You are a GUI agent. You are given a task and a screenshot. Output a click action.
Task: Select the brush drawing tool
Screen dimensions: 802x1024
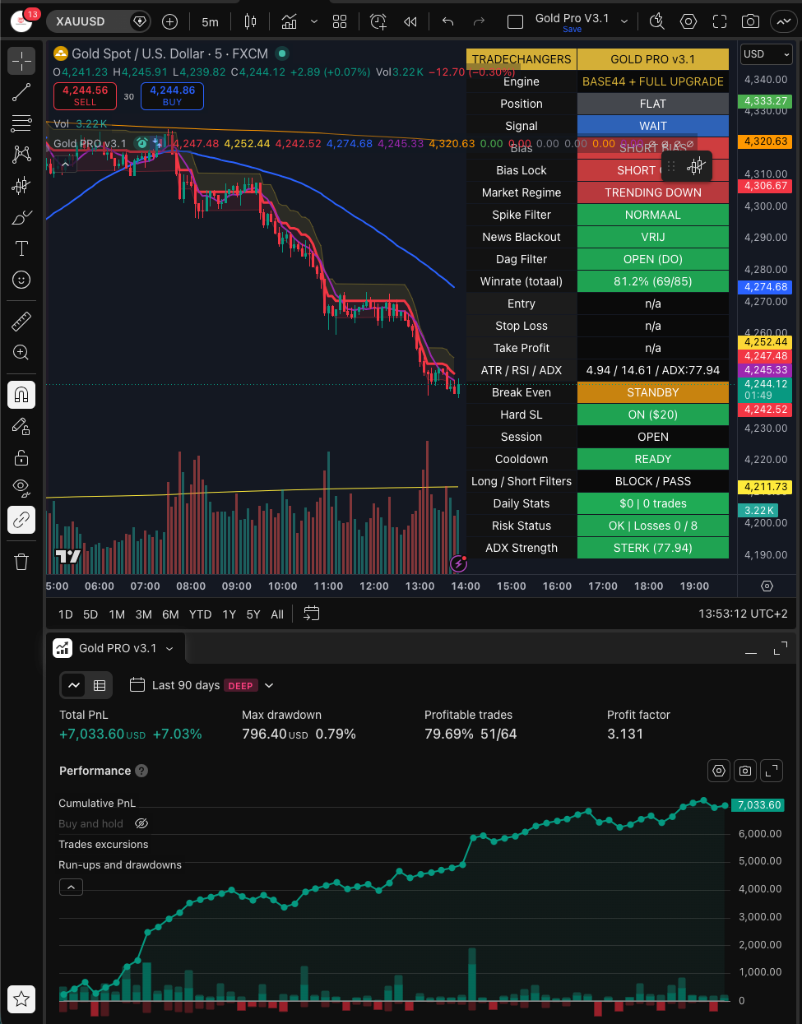[22, 217]
